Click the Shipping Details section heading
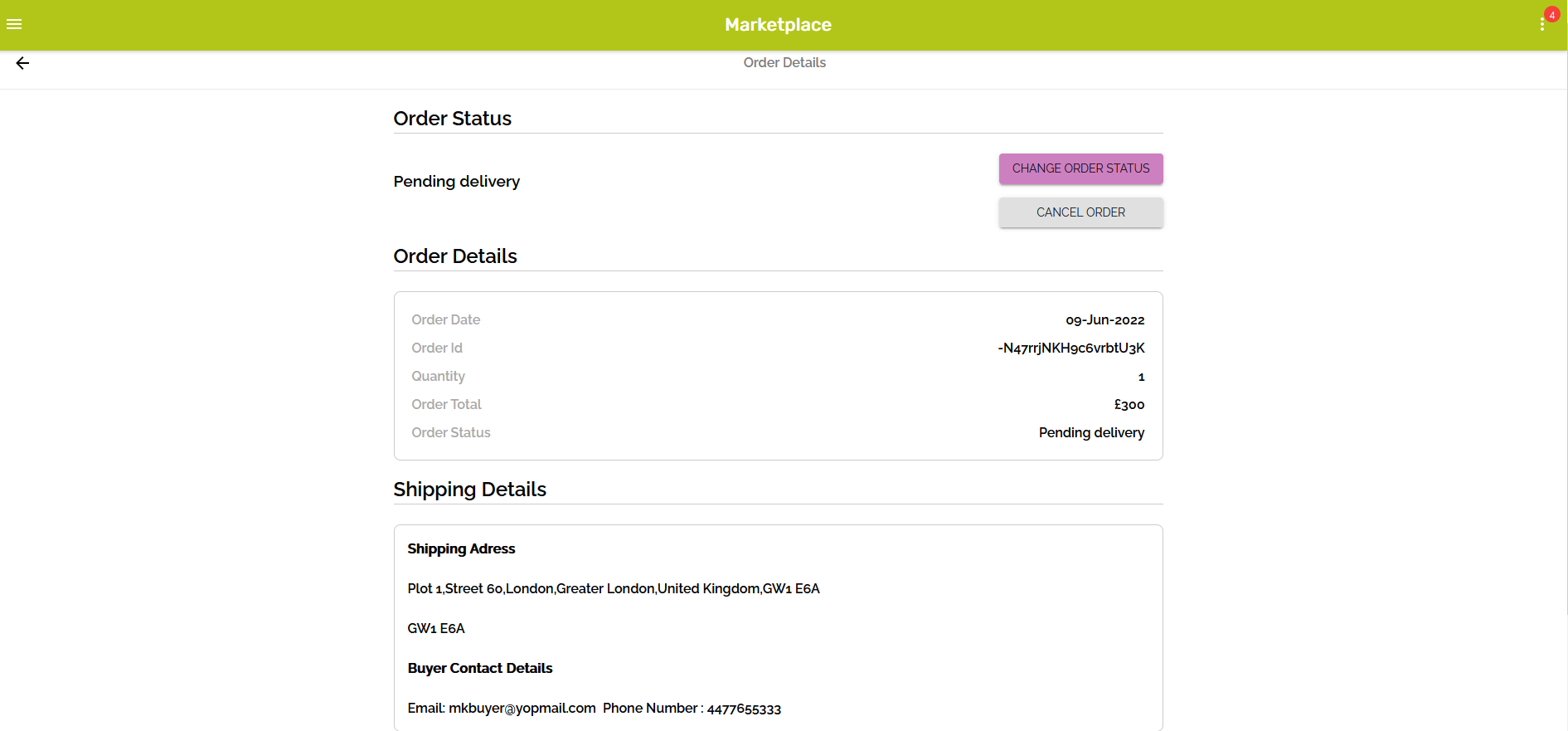Screen dimensions: 1568x731 click(469, 490)
